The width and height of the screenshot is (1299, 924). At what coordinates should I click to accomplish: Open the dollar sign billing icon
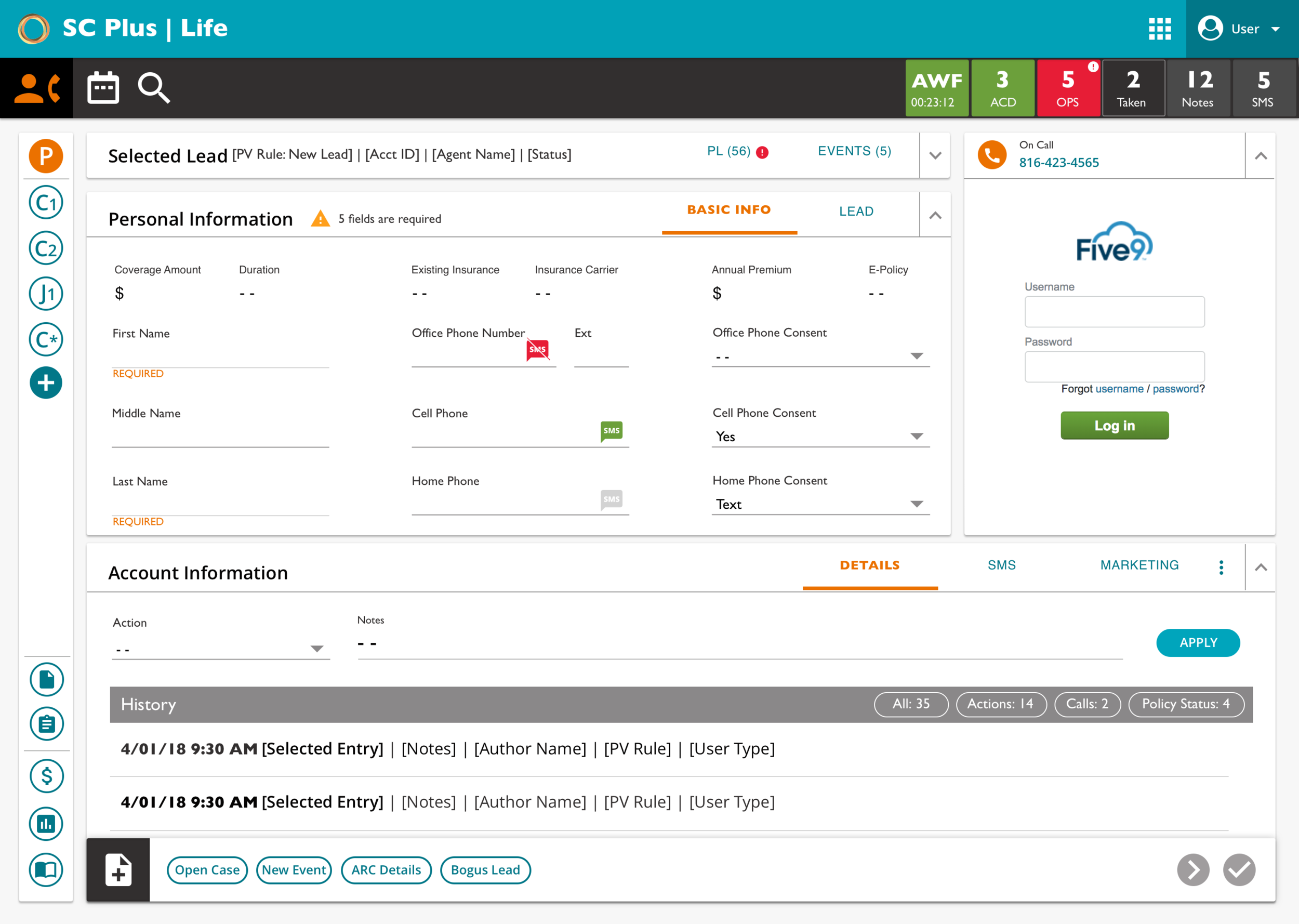point(46,776)
